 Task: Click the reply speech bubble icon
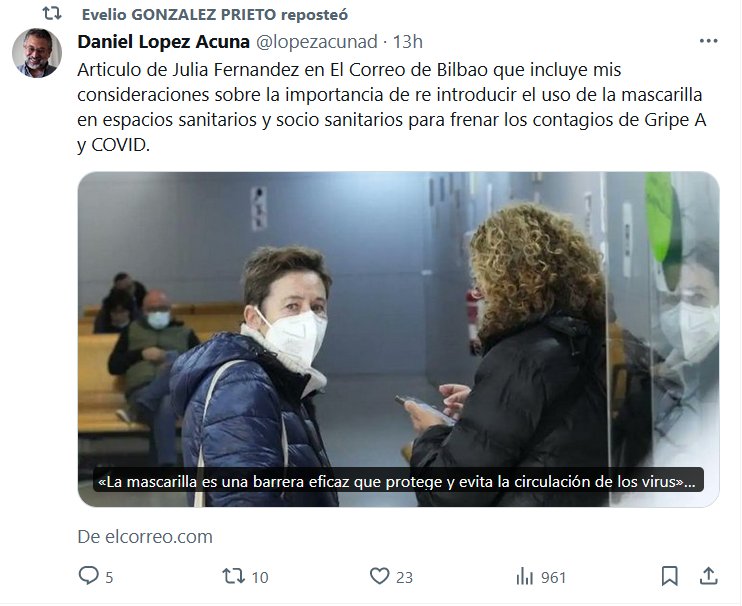pos(88,576)
